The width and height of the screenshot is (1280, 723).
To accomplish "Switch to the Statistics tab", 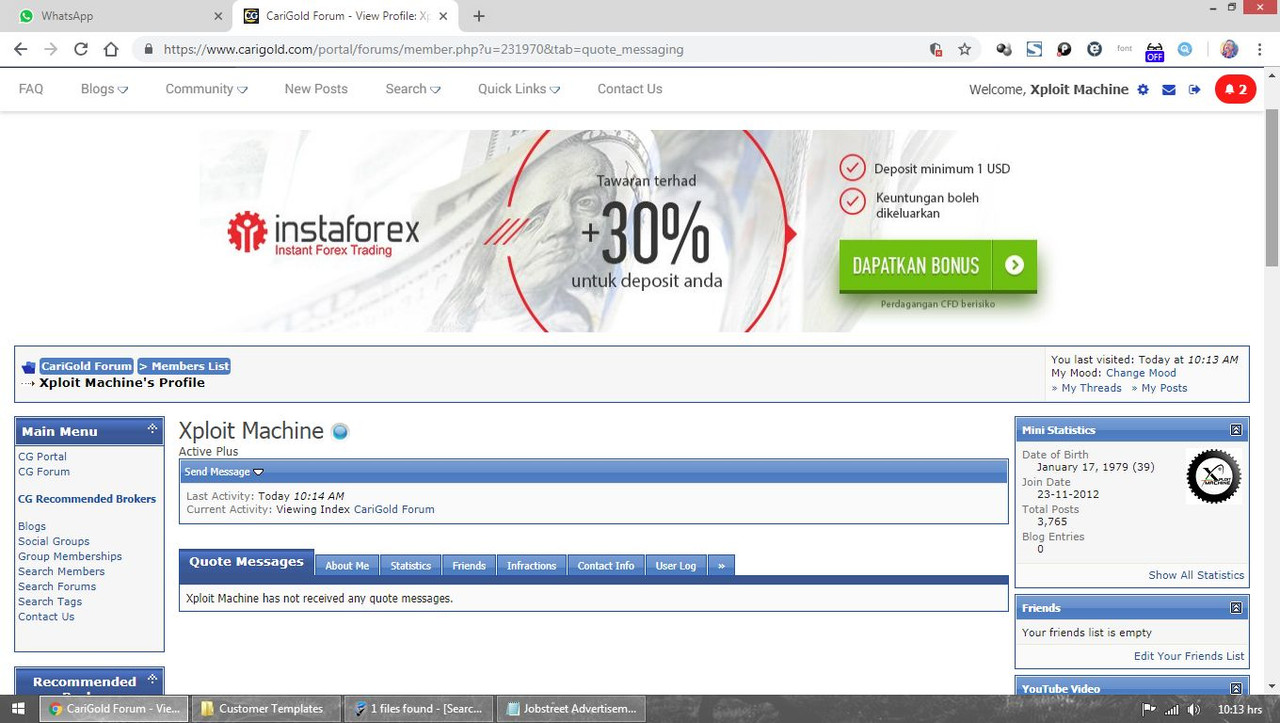I will [x=410, y=565].
